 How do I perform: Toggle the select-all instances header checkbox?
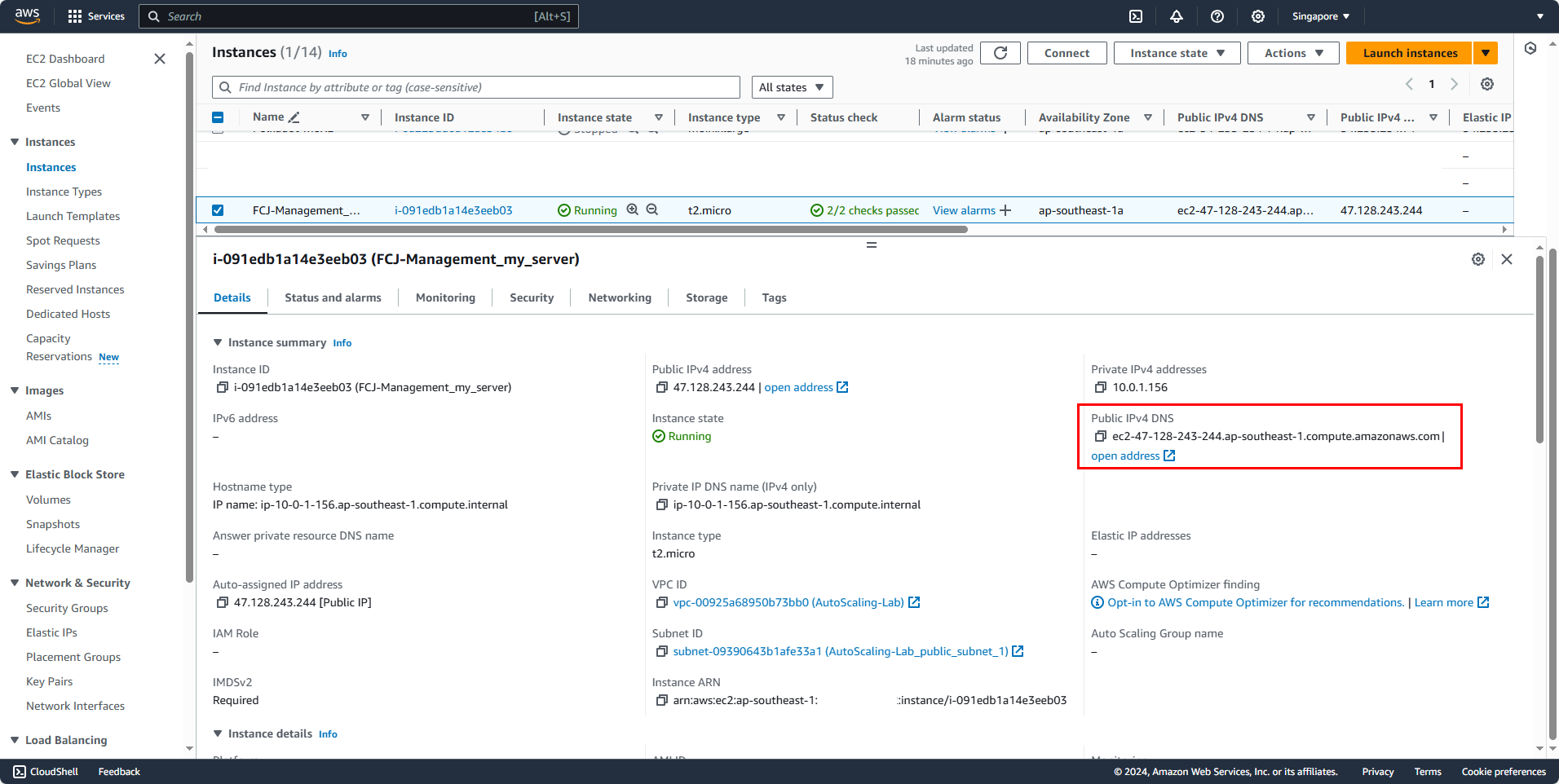coord(218,117)
